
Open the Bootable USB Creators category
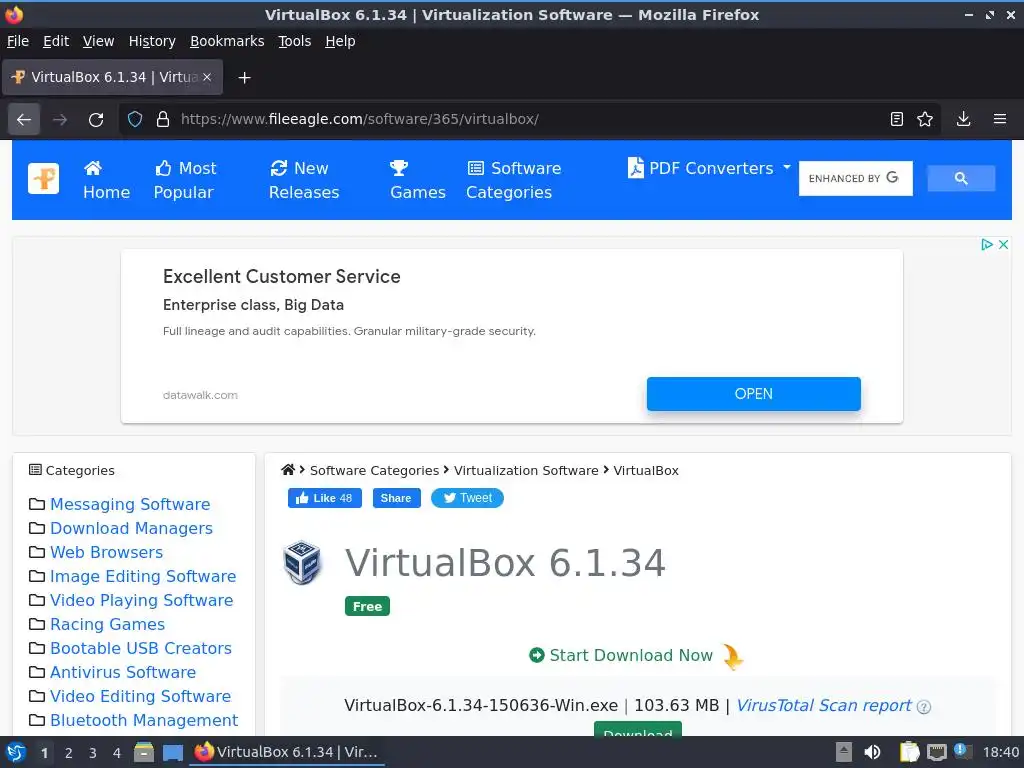[x=141, y=648]
